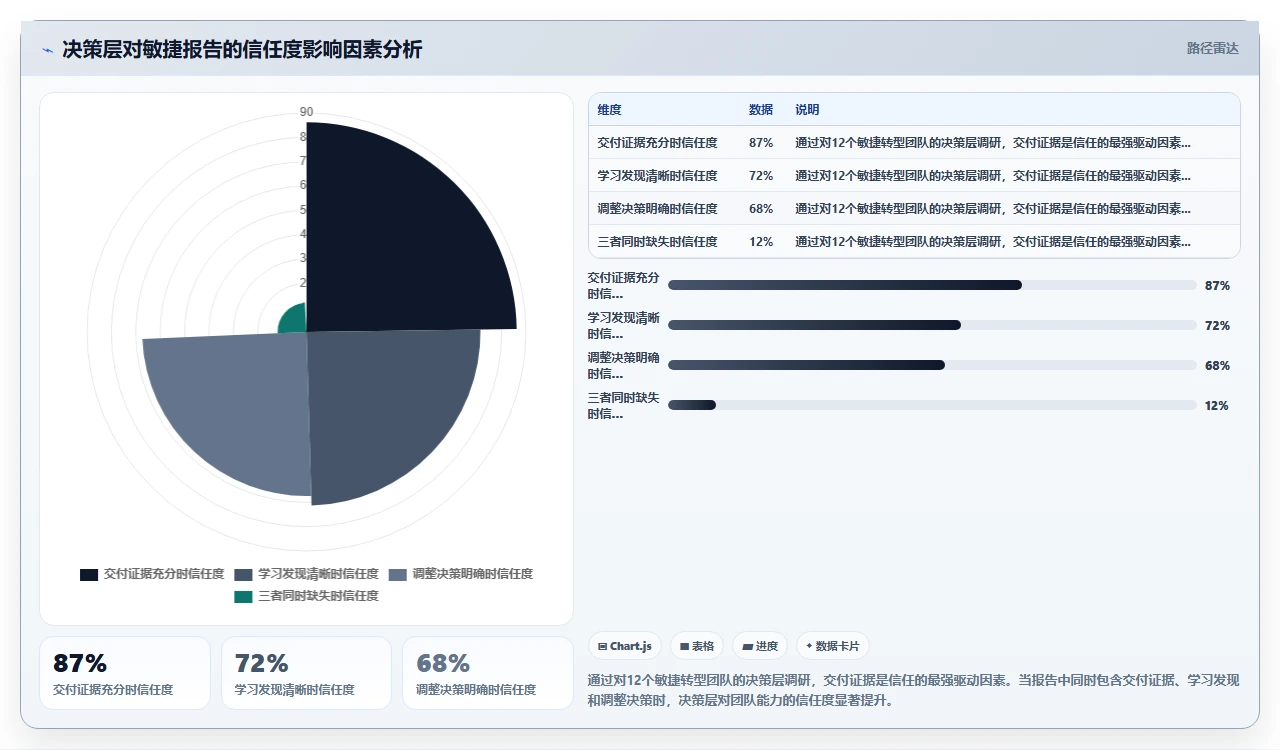This screenshot has height=750, width=1280.
Task: Select table row 调整决策明确时信任度
Action: pos(914,208)
